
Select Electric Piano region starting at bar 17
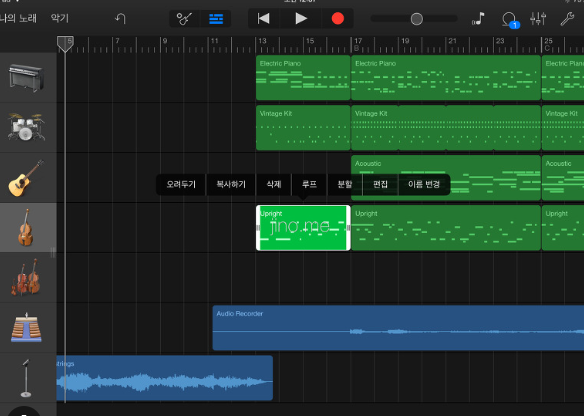coord(446,77)
